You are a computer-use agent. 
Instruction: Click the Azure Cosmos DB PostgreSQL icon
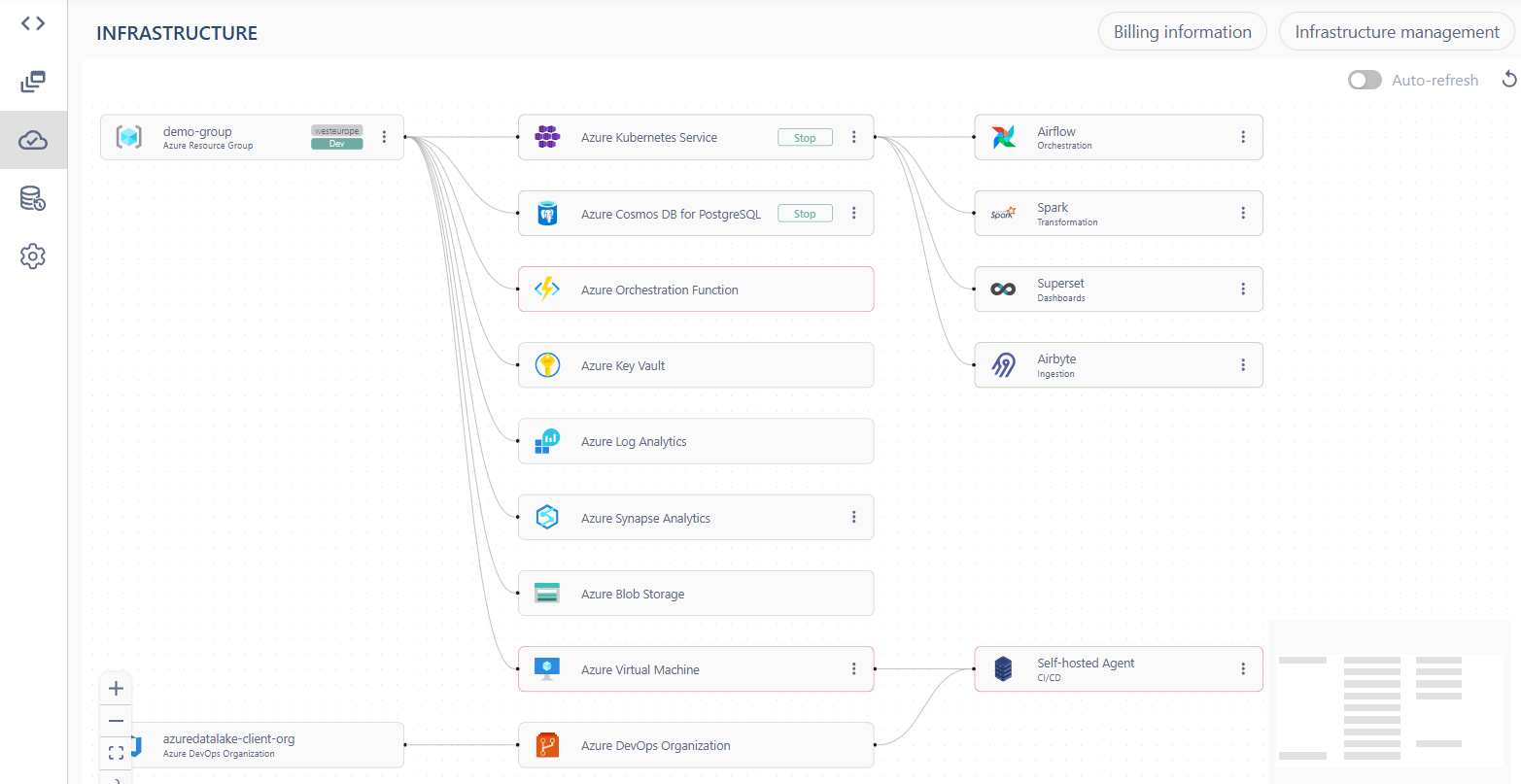547,214
